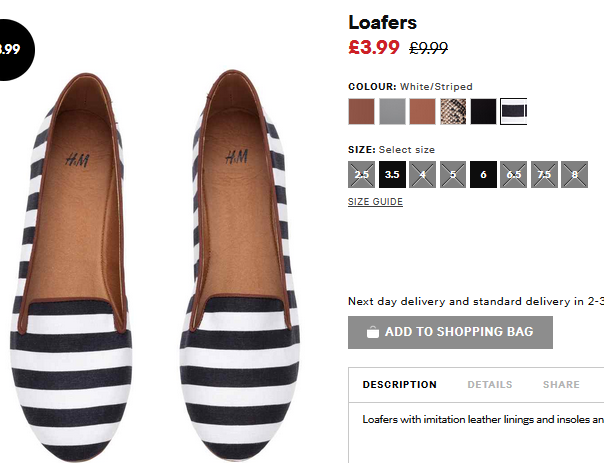Screen dimensions: 604x463
Task: Choose the black colour swatch
Action: [x=483, y=112]
